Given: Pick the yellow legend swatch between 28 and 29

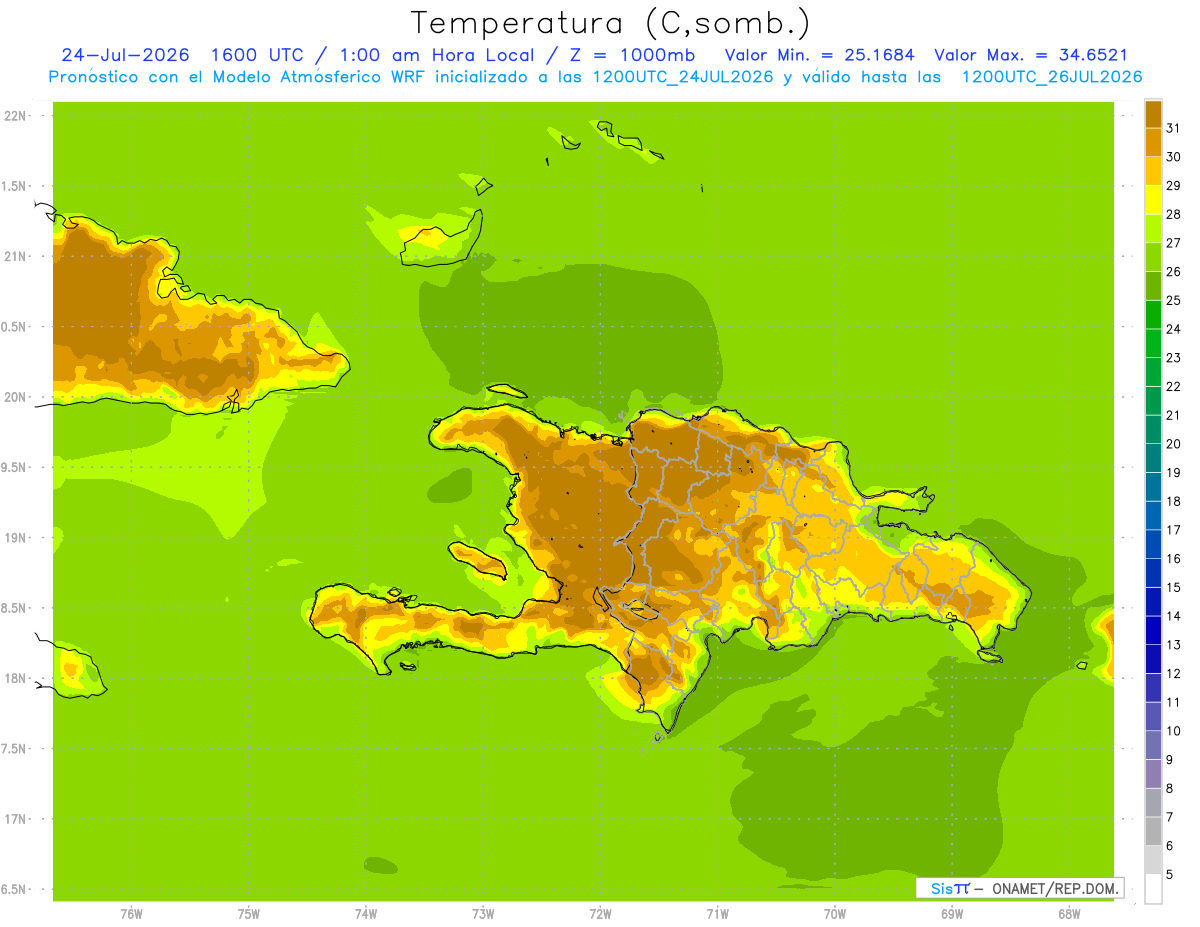Looking at the screenshot, I should pyautogui.click(x=1153, y=199).
